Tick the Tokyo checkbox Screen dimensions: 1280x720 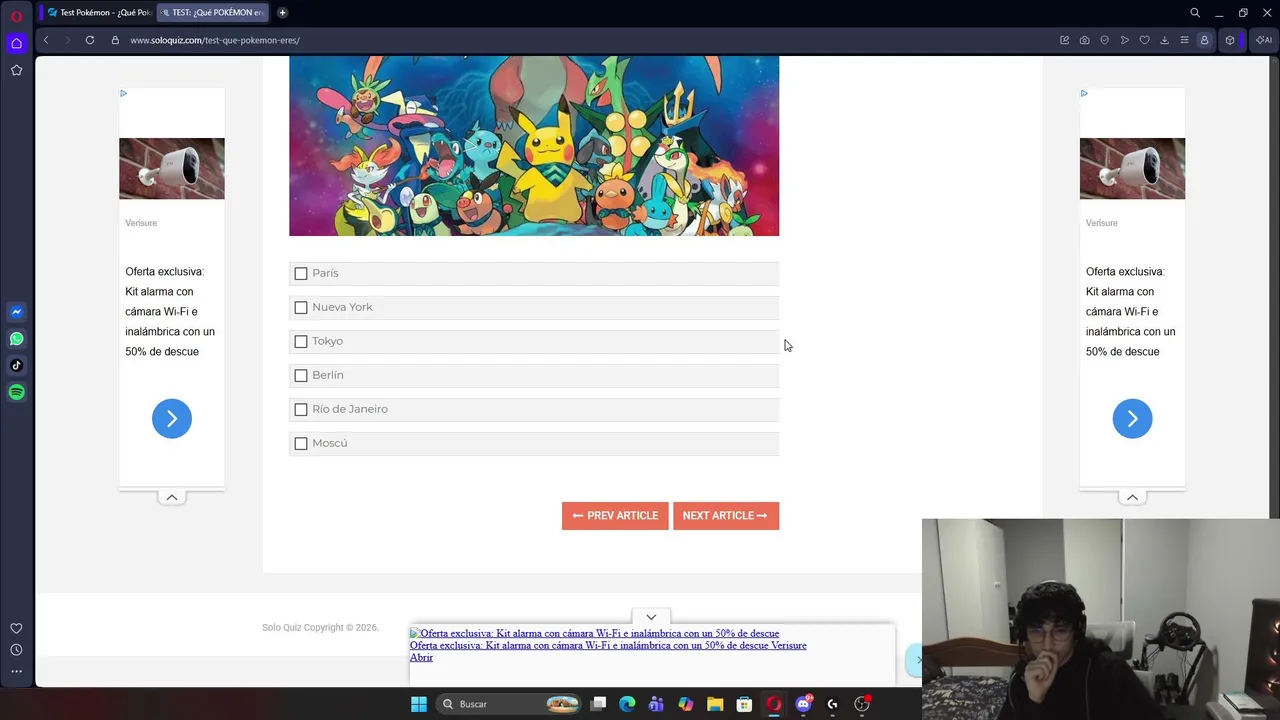tap(301, 341)
